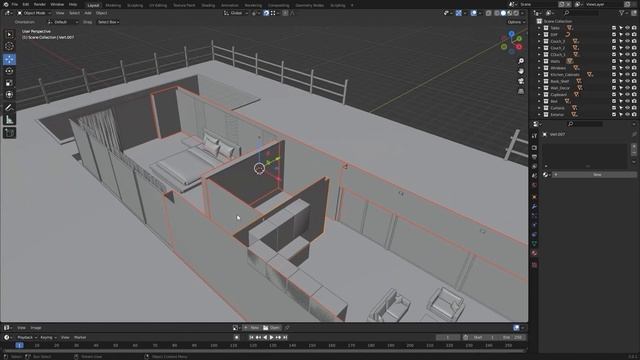Viewport: 640px width, 360px height.
Task: Open the File menu
Action: click(15, 4)
